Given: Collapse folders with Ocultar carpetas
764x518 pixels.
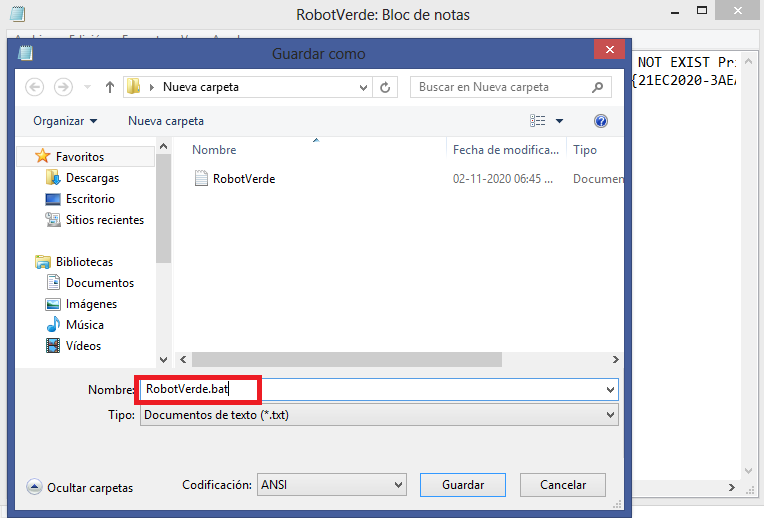Looking at the screenshot, I should pos(80,487).
